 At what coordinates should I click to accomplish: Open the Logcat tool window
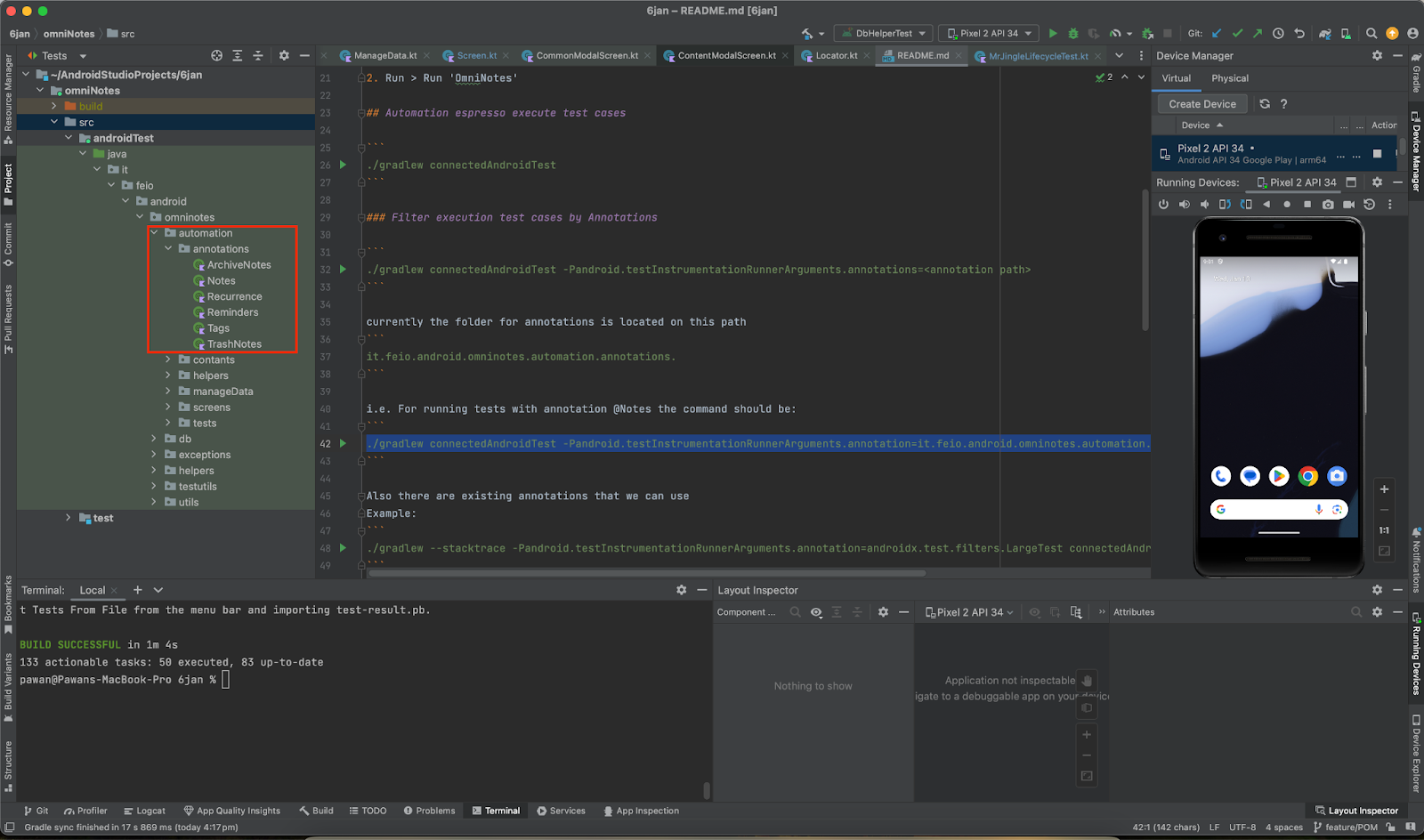(144, 811)
